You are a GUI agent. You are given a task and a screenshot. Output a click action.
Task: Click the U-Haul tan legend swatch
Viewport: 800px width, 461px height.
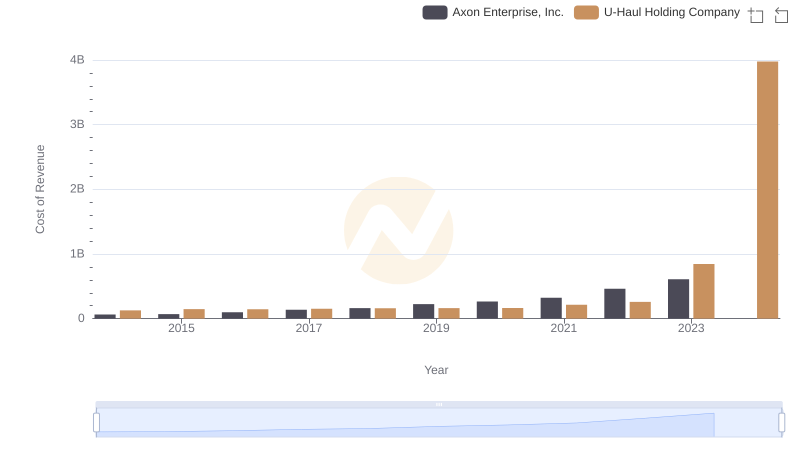586,12
